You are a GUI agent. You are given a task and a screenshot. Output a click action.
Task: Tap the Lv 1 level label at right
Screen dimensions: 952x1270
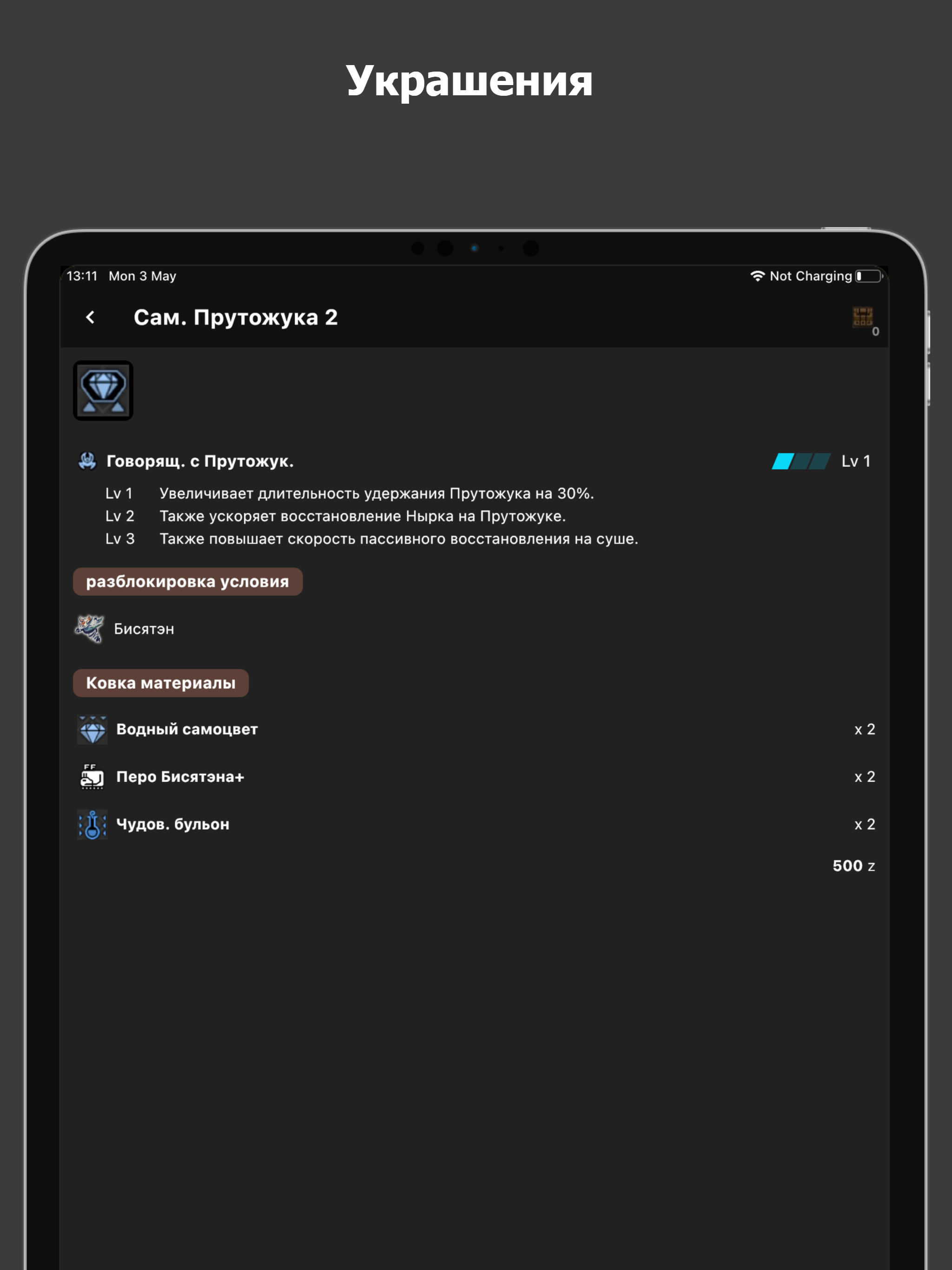[856, 461]
